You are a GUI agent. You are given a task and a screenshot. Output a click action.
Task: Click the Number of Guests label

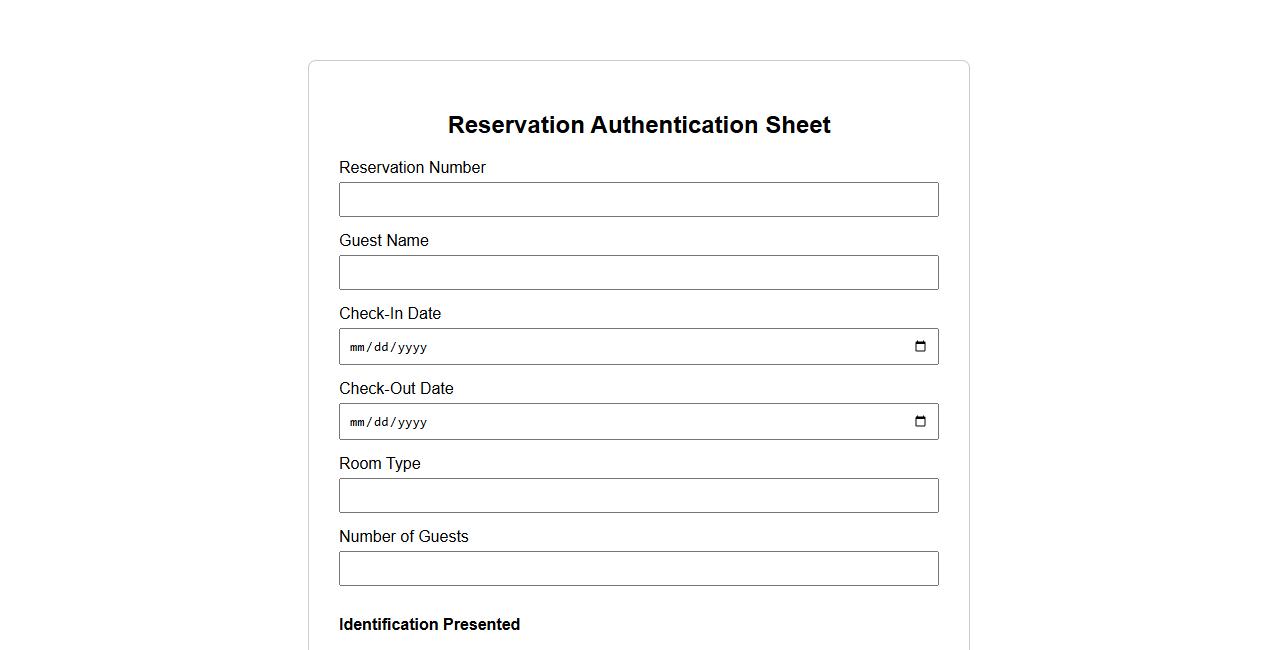[x=404, y=537]
